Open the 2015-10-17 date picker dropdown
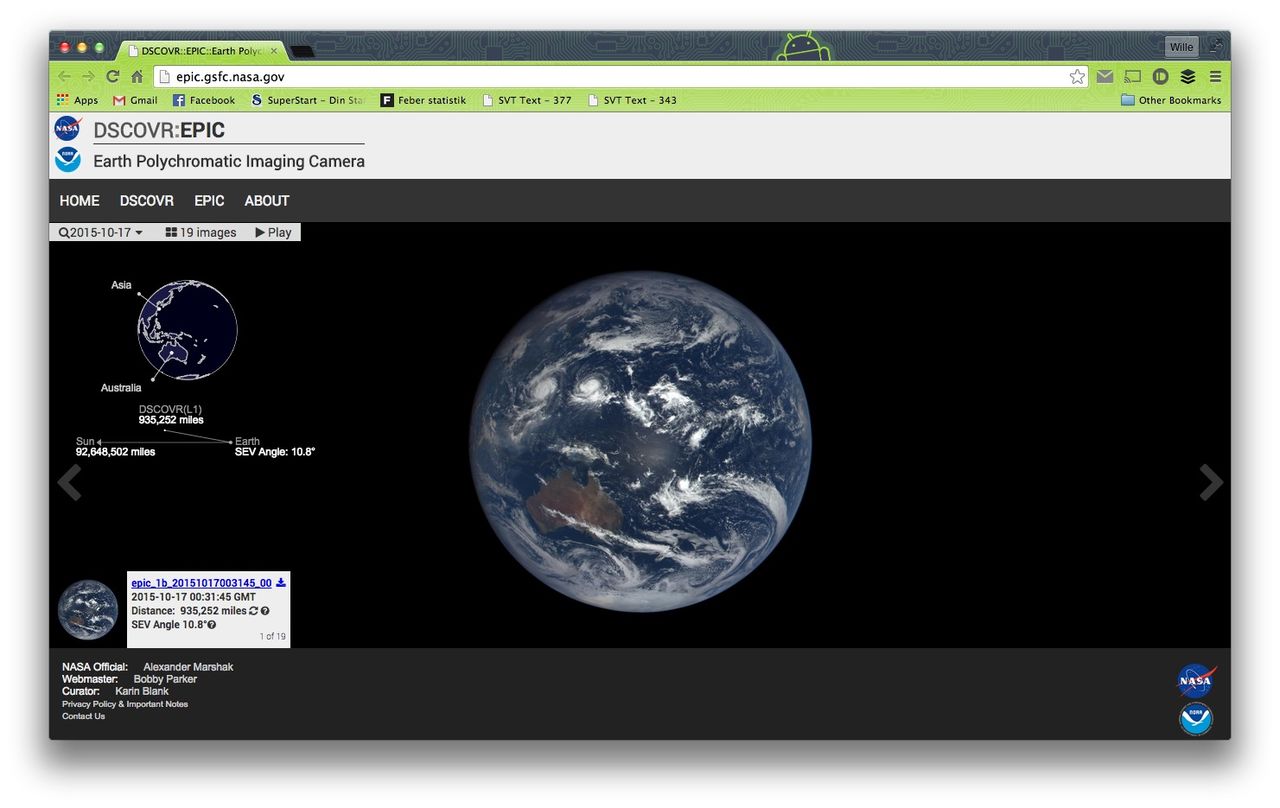This screenshot has width=1280, height=808. 101,232
